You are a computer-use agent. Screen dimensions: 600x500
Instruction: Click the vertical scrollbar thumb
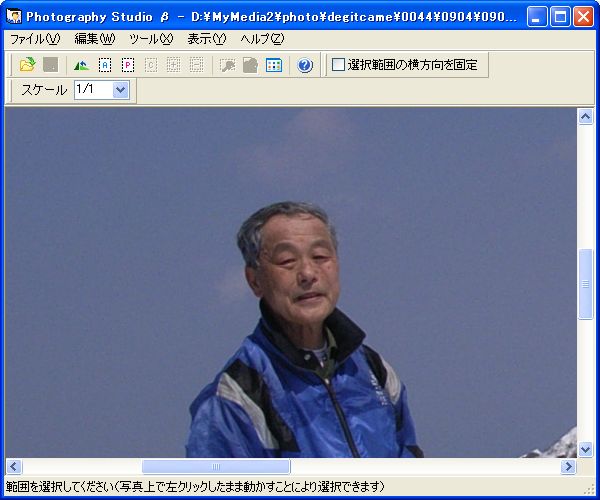[x=586, y=283]
